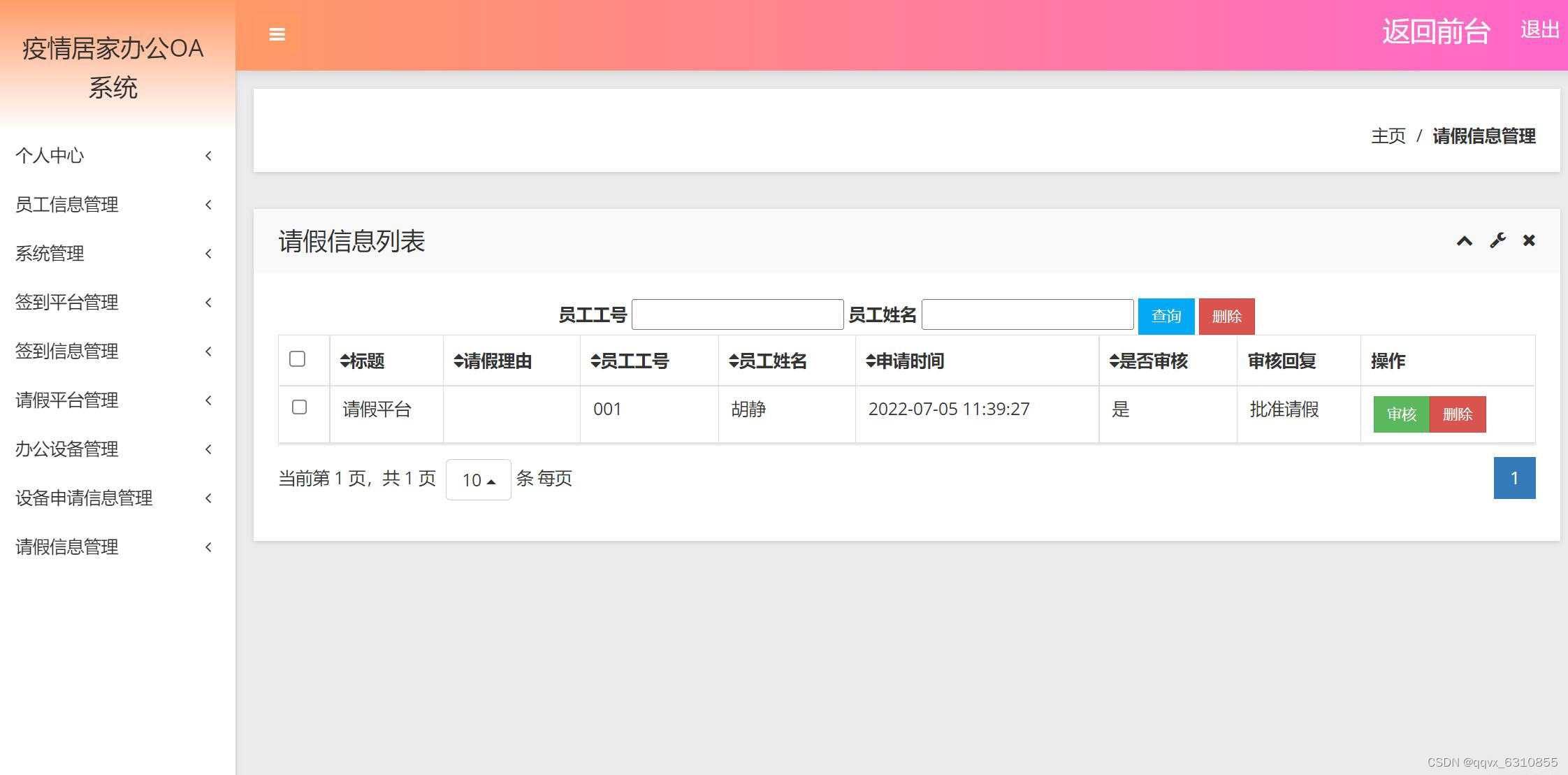Click green 审核 button in 胡静 row
The image size is (1568, 775).
[1402, 414]
